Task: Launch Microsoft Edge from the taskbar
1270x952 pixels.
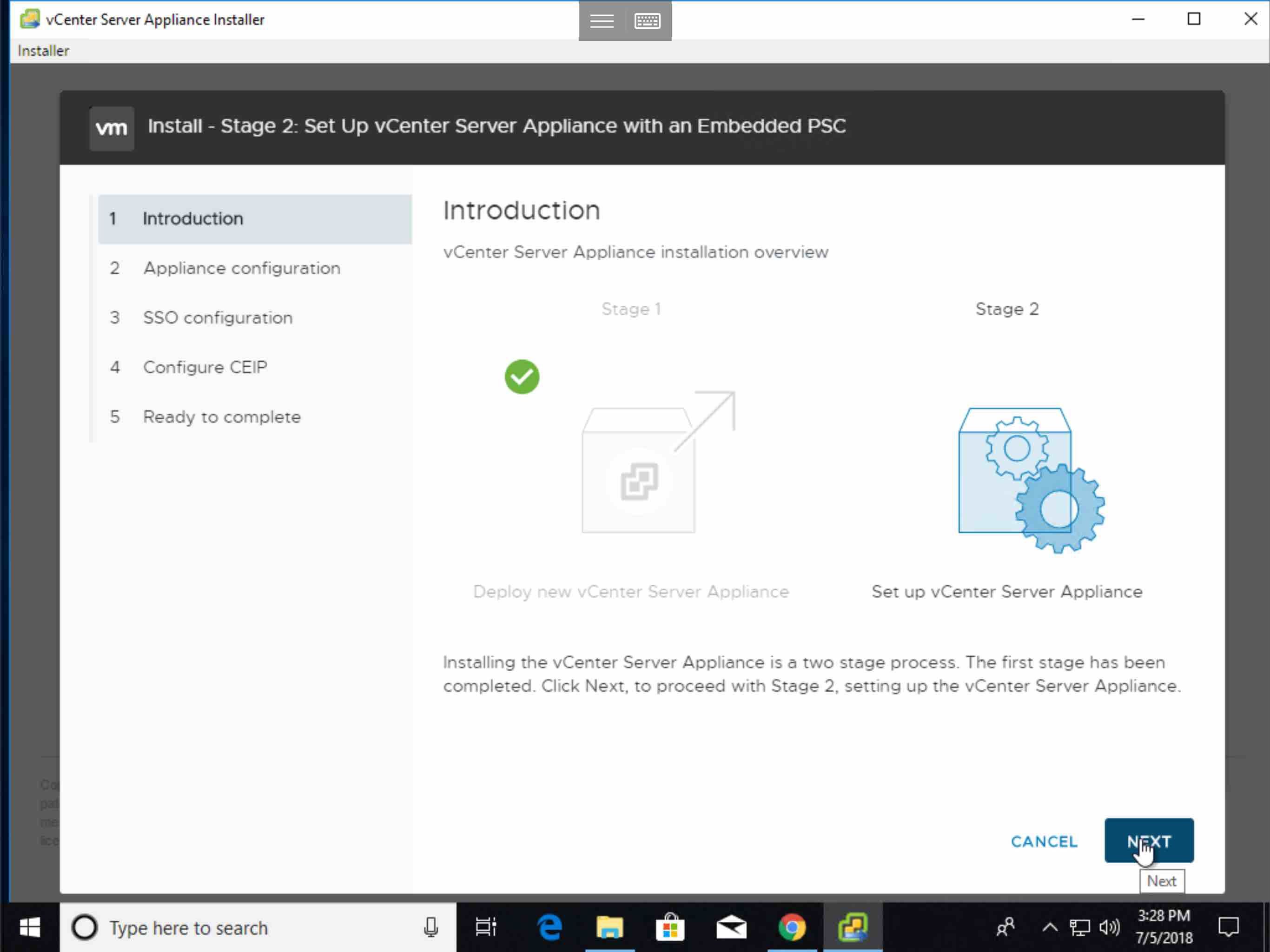Action: pos(549,927)
